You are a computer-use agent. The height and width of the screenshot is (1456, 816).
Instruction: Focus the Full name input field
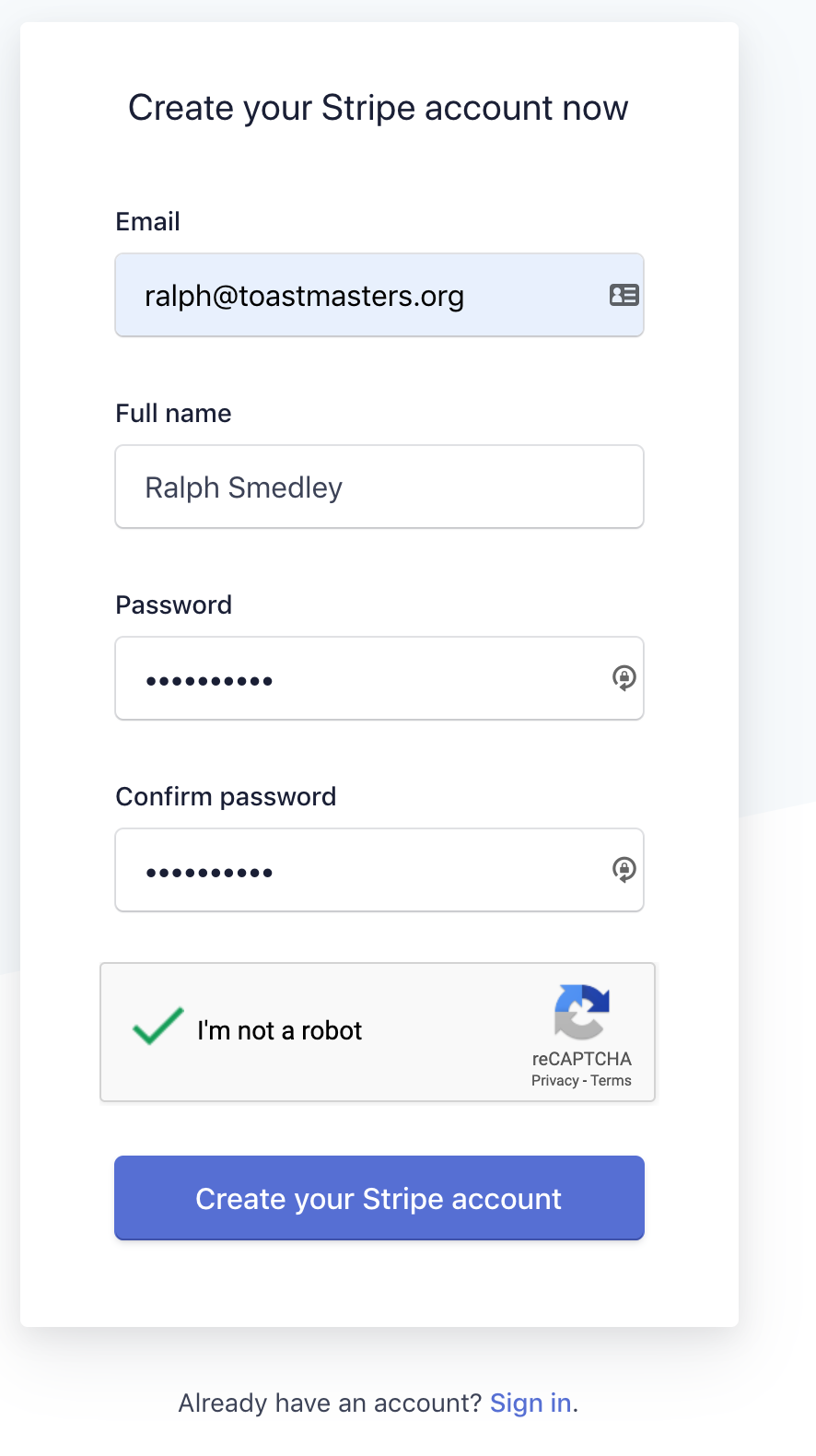tap(379, 487)
